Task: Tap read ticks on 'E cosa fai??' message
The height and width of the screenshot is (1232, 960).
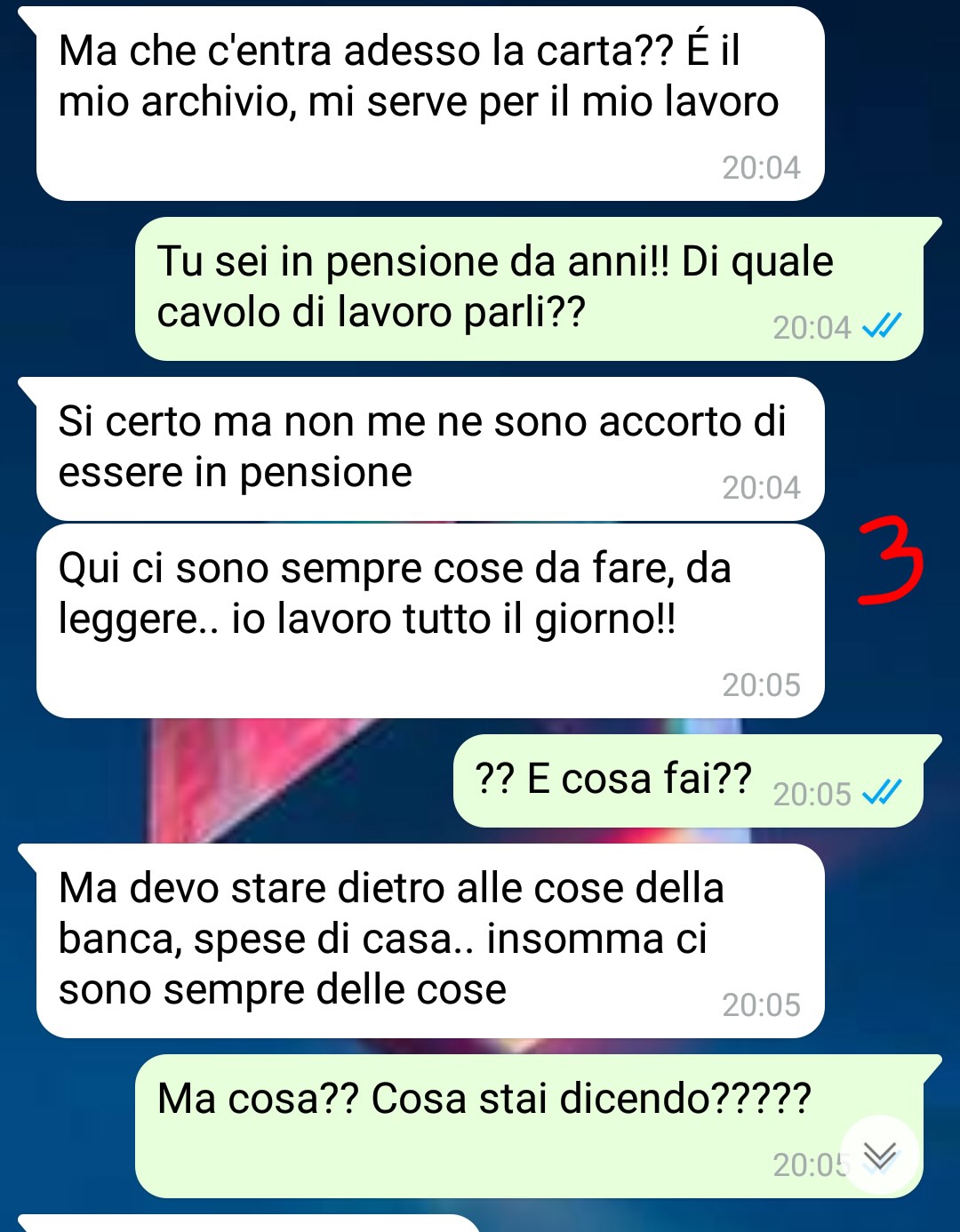Action: pos(882,791)
